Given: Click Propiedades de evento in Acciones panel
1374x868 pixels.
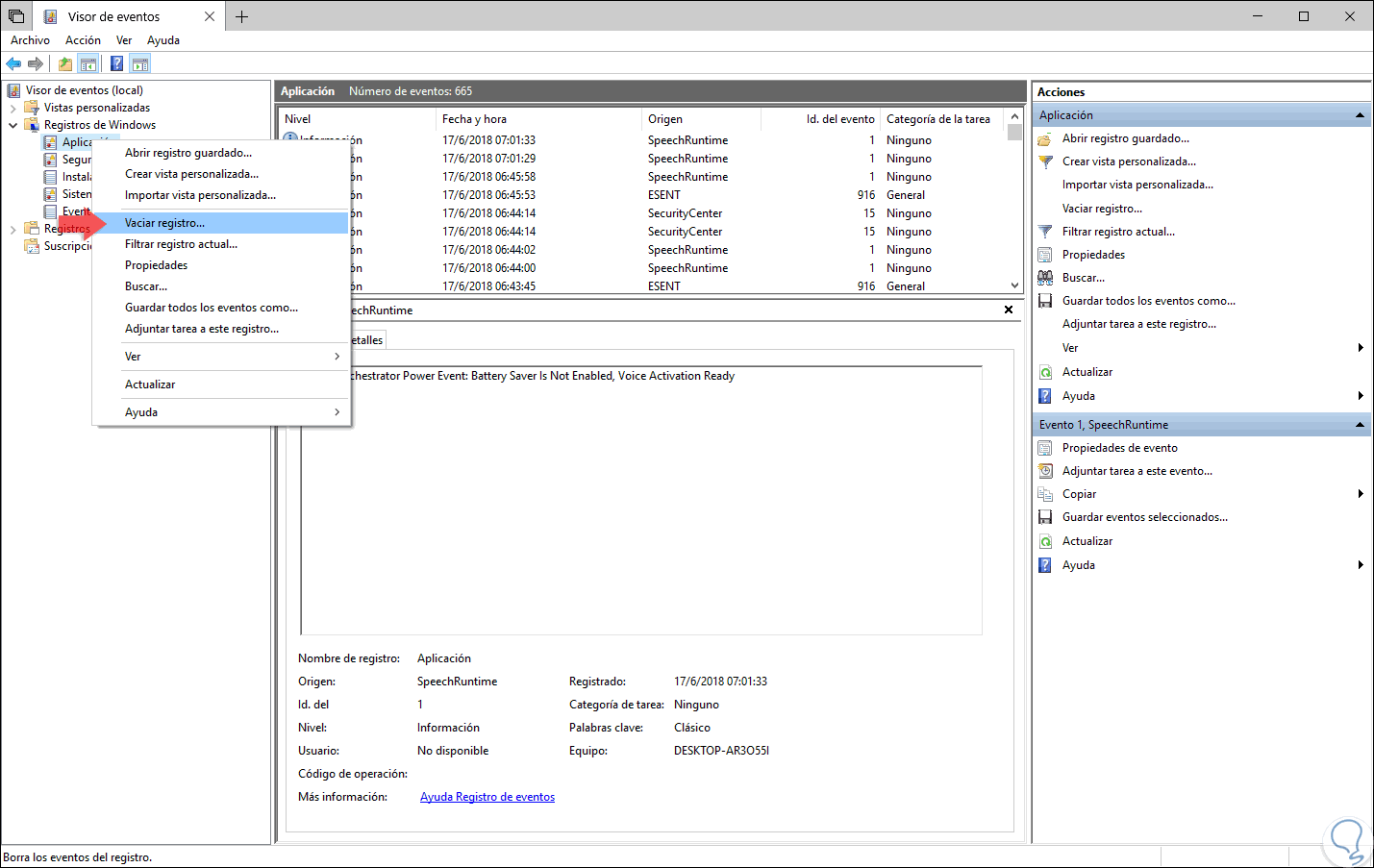Looking at the screenshot, I should click(1119, 448).
